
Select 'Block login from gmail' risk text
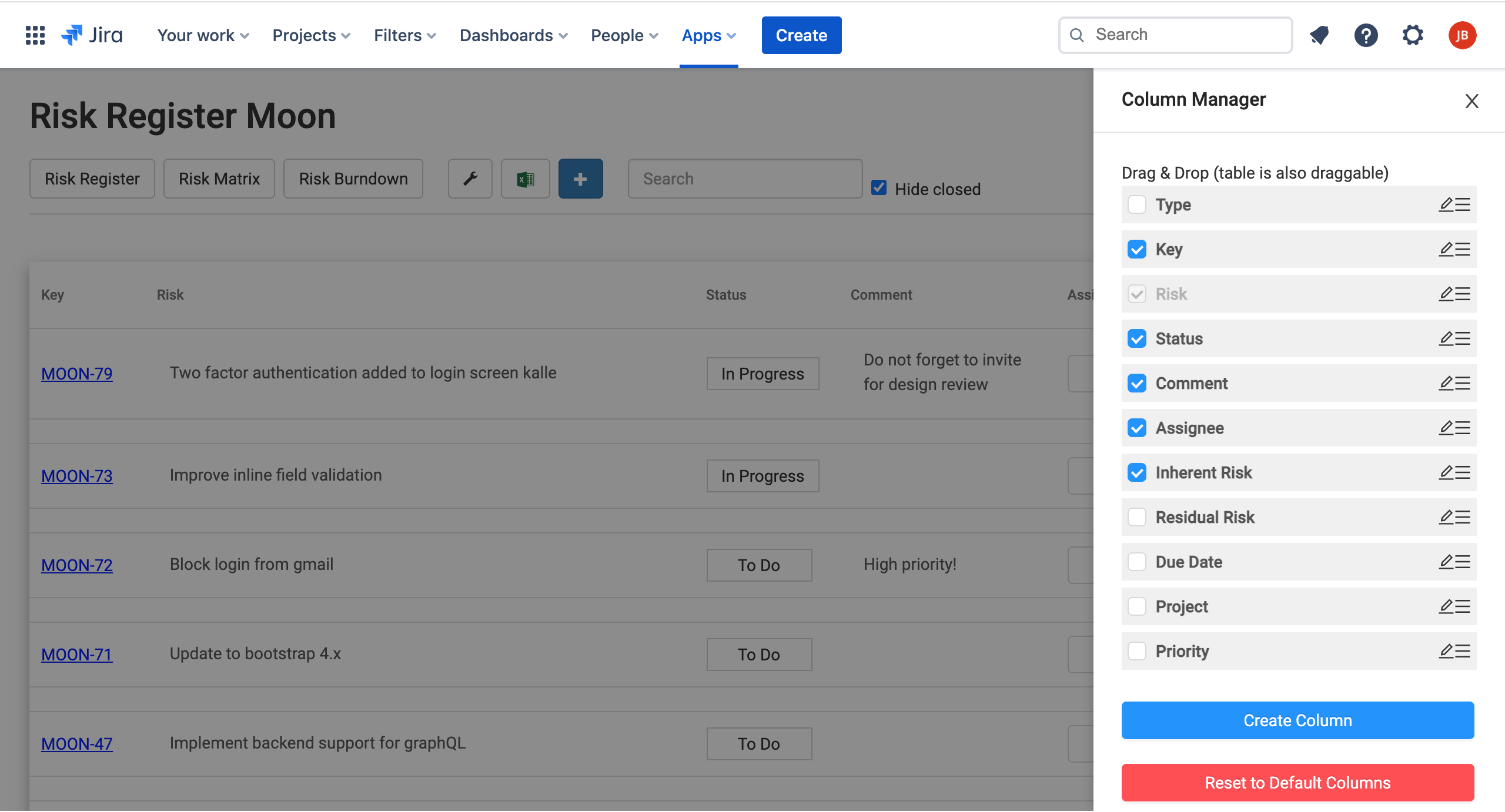pos(252,565)
